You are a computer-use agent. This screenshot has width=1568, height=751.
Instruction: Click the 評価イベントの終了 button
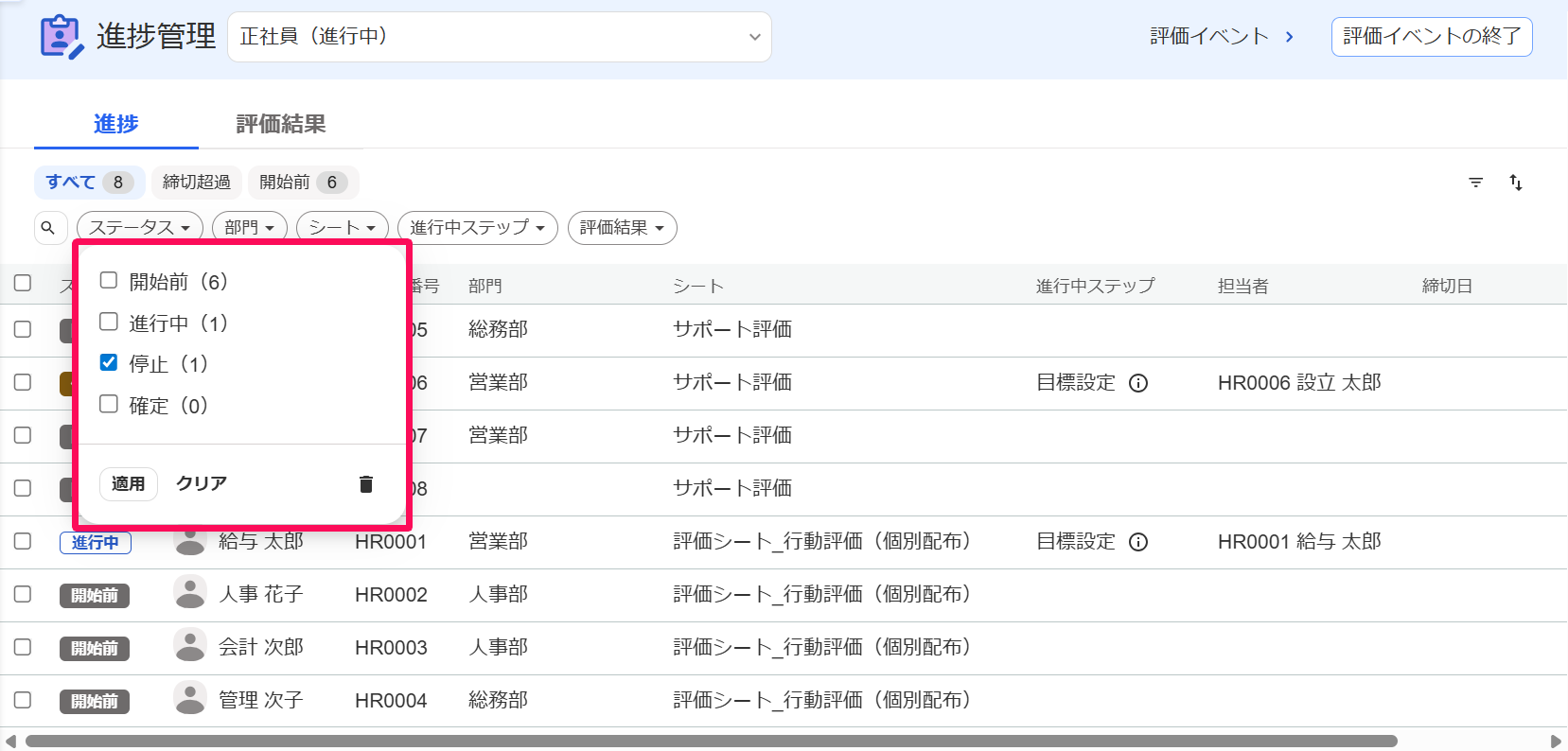pos(1432,37)
